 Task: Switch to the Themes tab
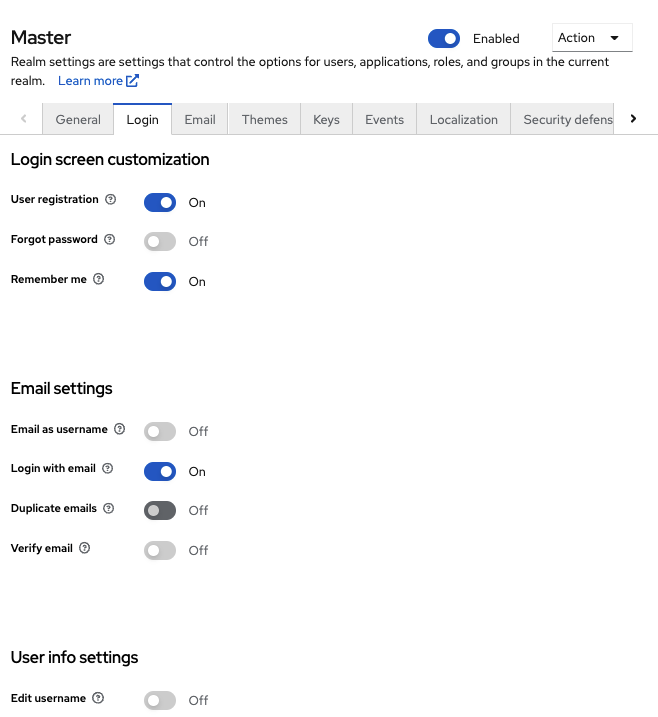265,119
